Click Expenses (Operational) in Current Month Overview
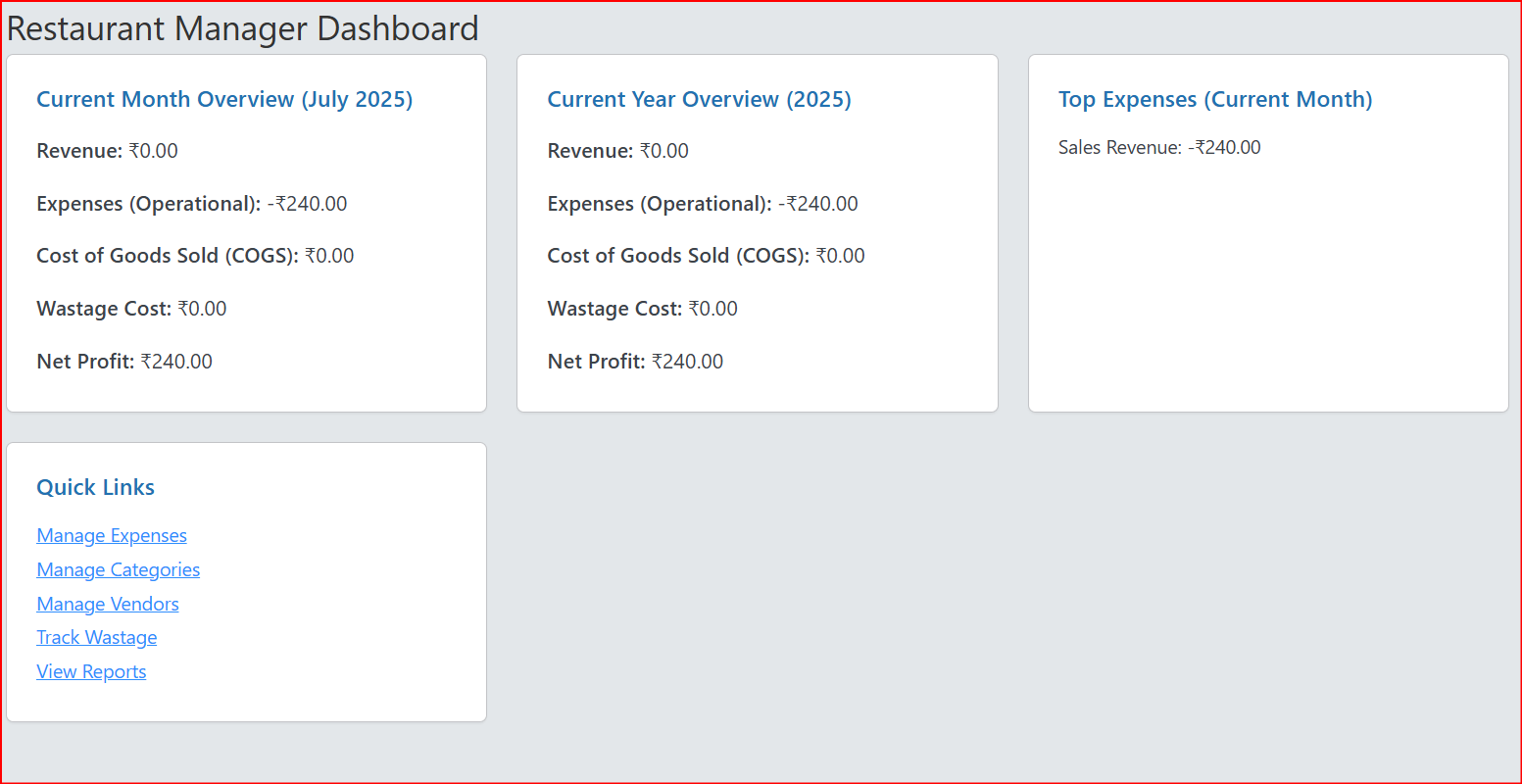 coord(191,204)
